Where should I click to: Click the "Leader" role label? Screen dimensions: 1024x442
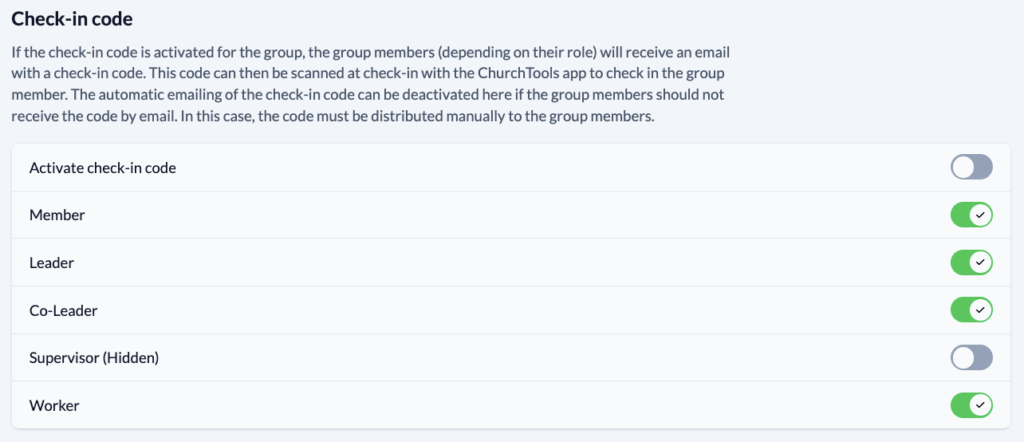(x=53, y=263)
